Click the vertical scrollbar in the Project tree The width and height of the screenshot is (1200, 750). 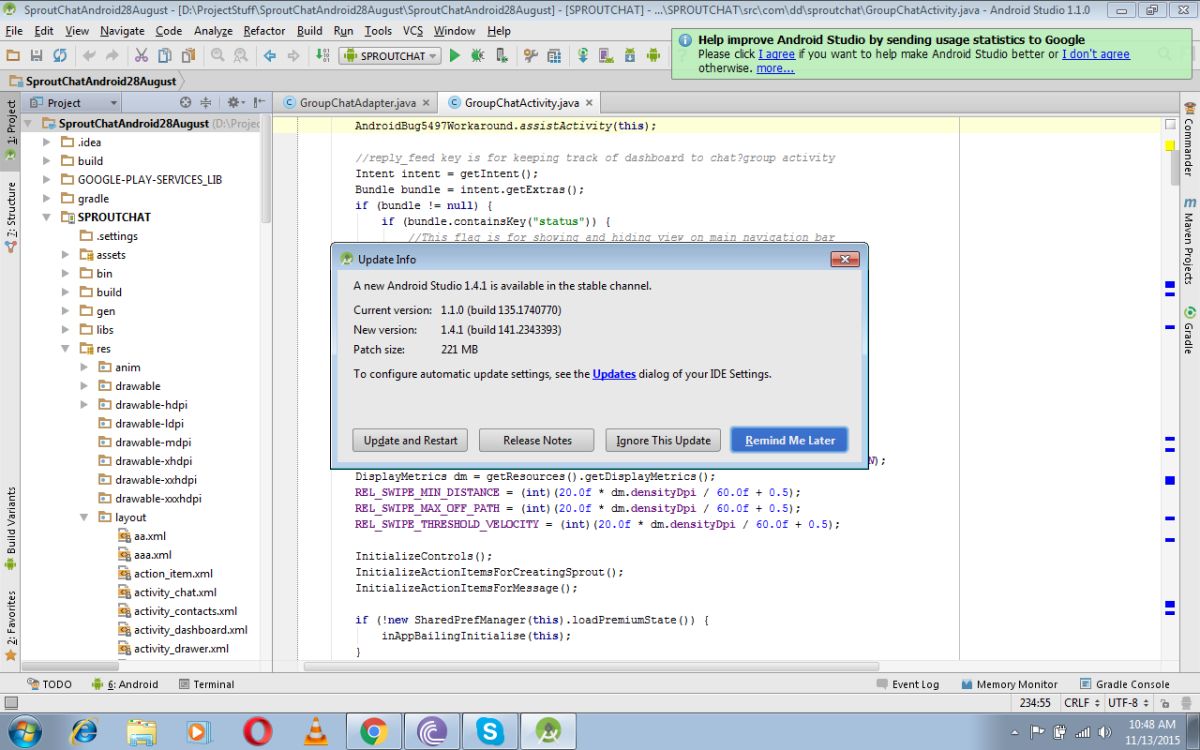(x=266, y=170)
